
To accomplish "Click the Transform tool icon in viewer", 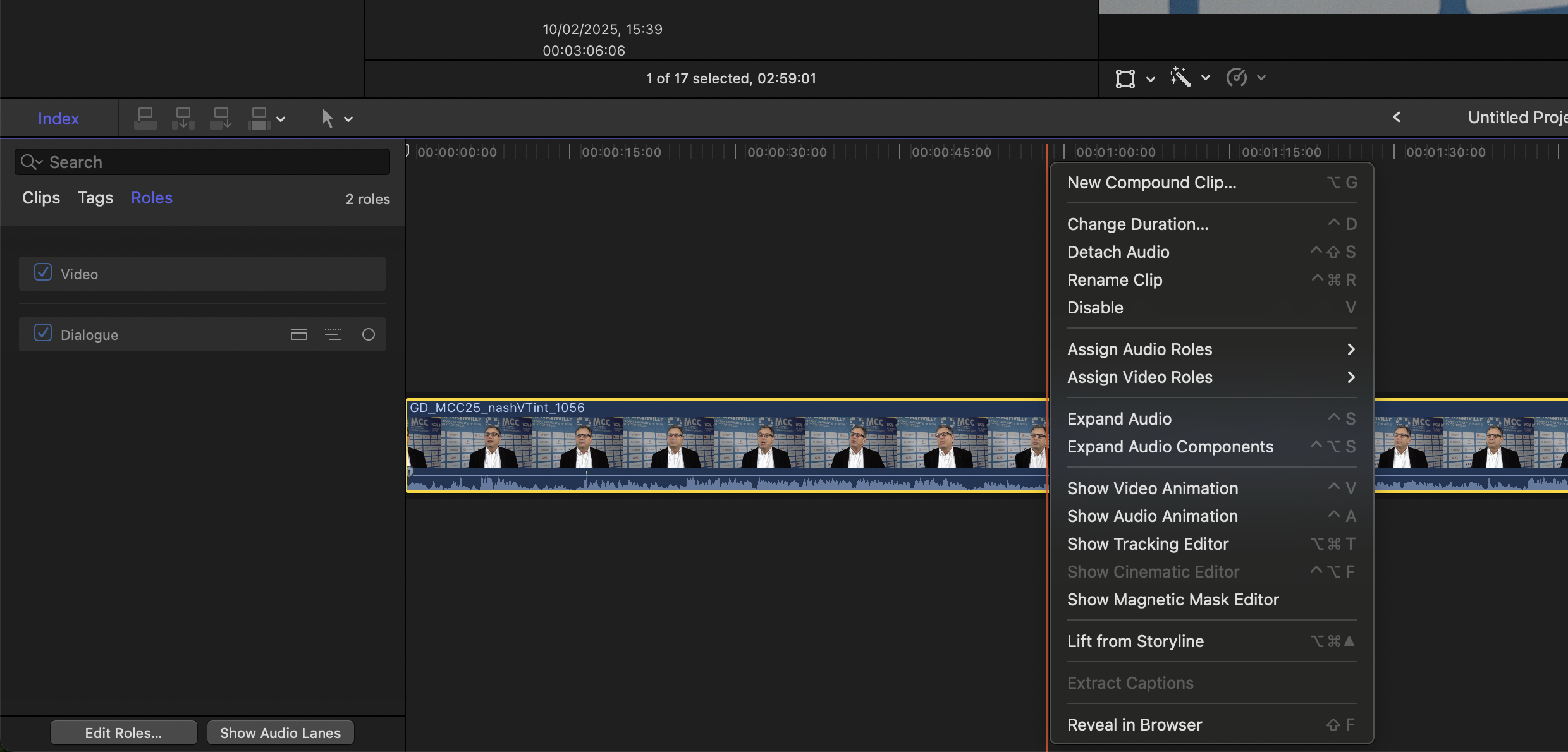I will point(1125,78).
